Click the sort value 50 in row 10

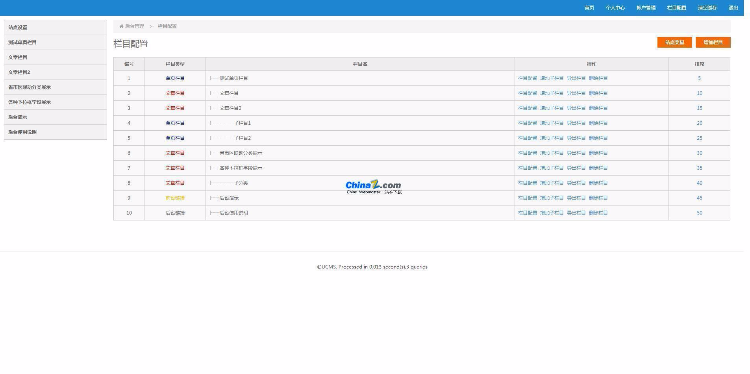(x=699, y=213)
